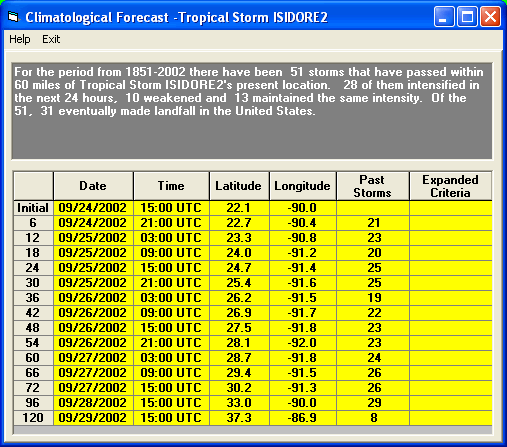
Task: Click the Date column header
Action: point(93,186)
